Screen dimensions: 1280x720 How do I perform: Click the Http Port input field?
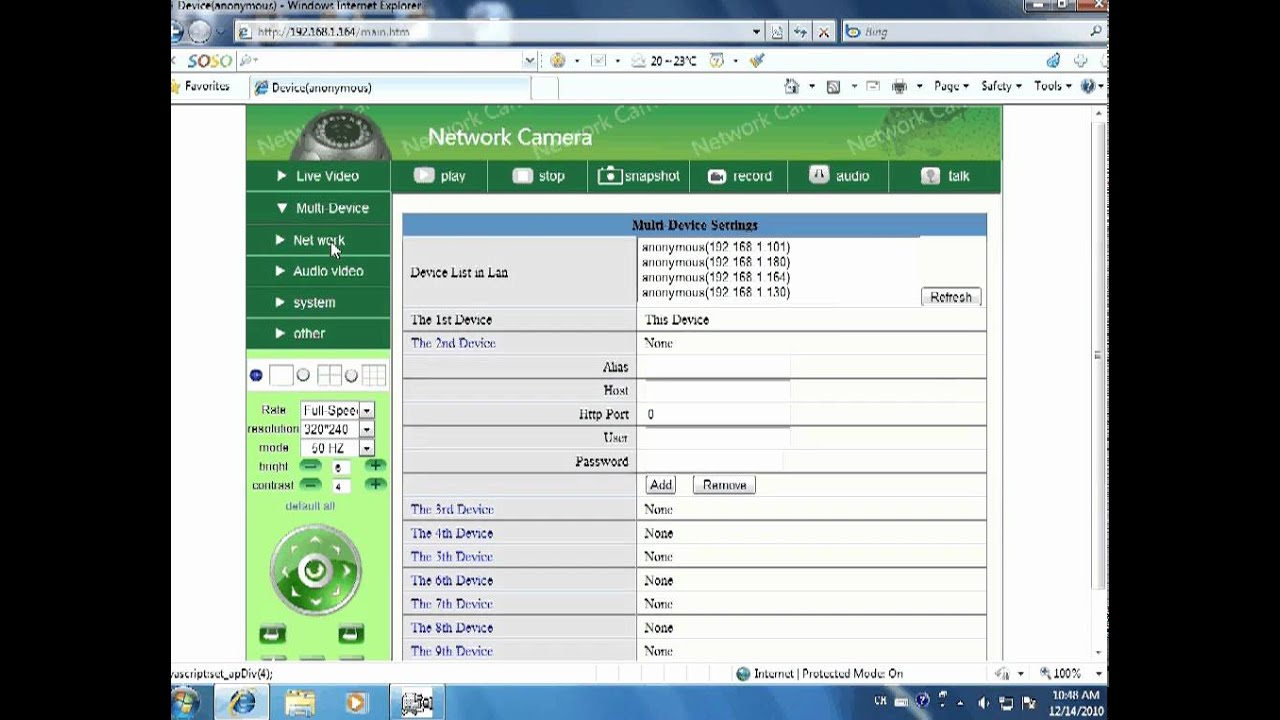715,414
